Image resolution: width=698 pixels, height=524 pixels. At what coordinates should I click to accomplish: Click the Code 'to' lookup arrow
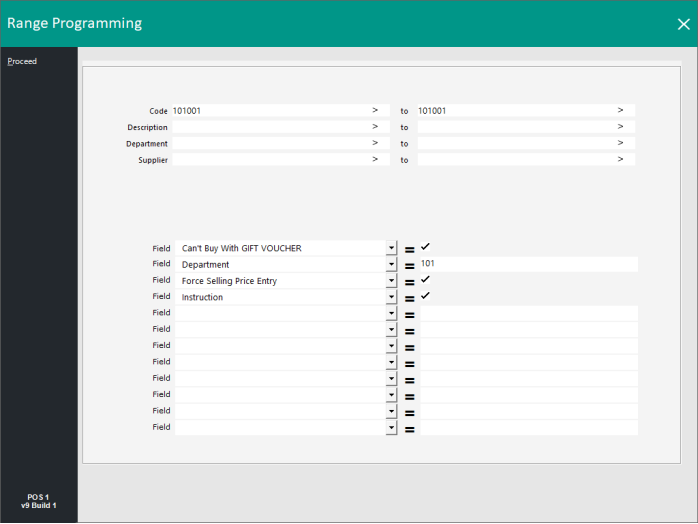[x=620, y=110]
